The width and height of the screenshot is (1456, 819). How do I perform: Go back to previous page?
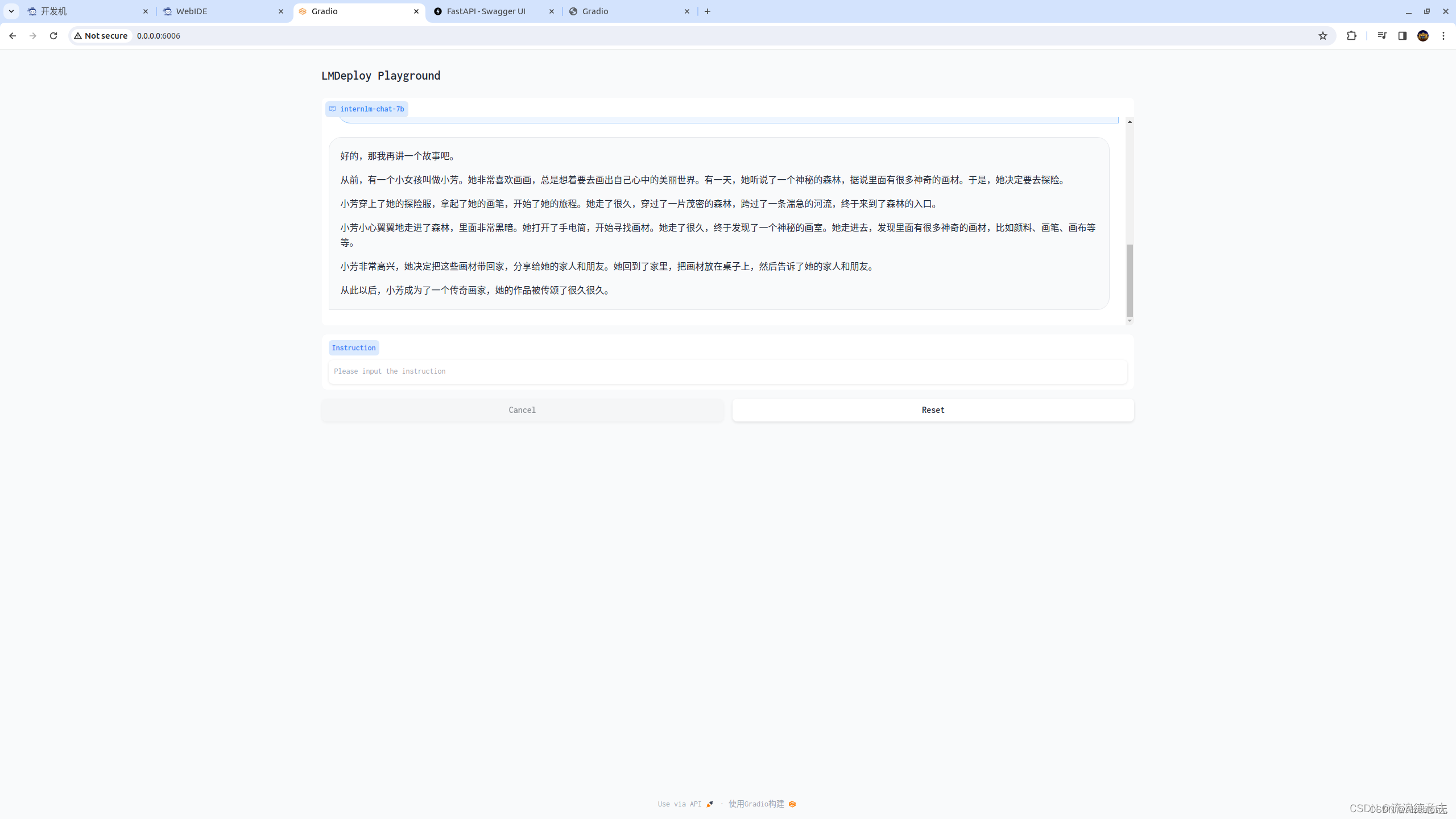pyautogui.click(x=13, y=36)
